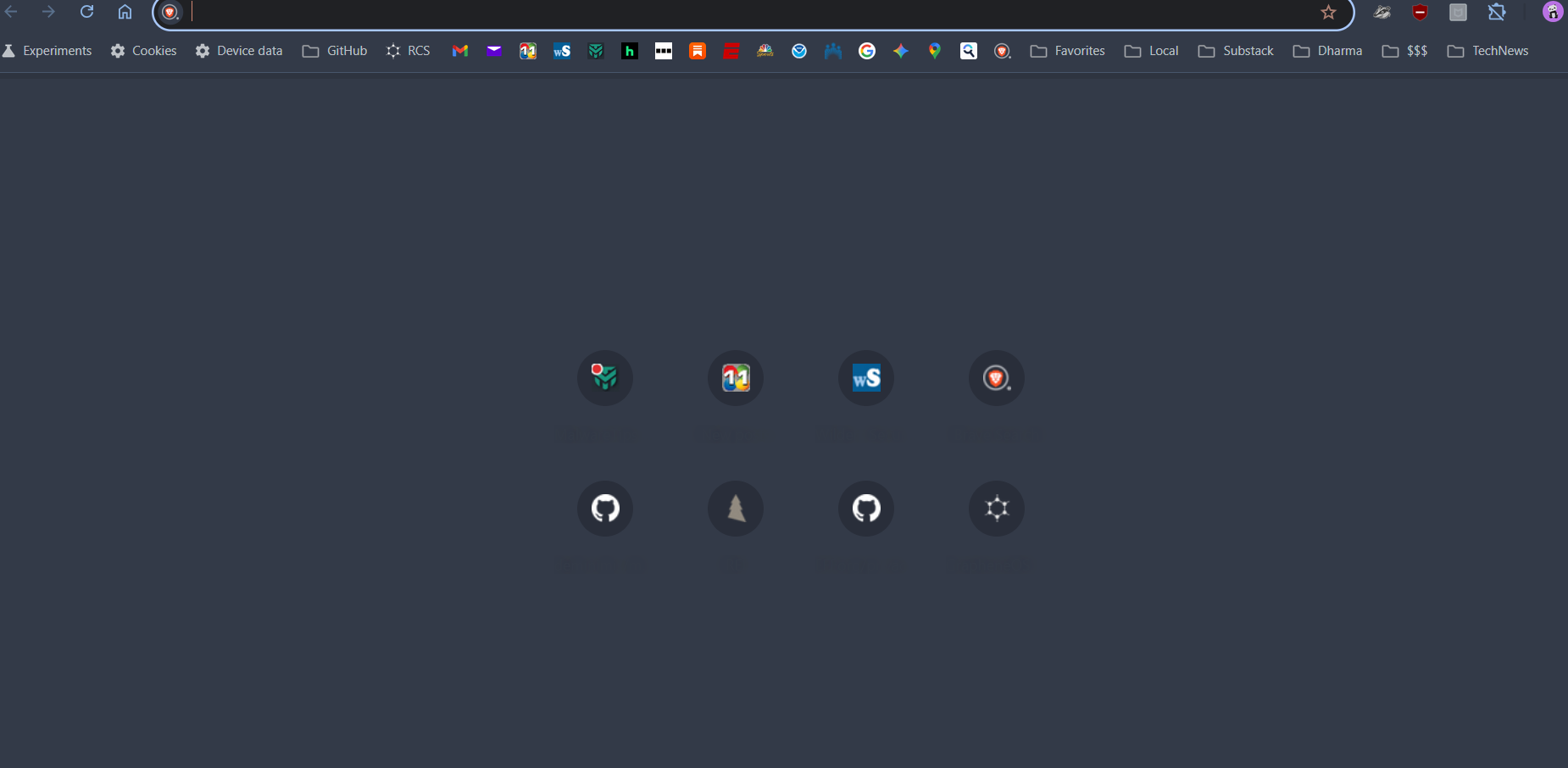Screen dimensions: 1568x768
Task: Click the greyed-out M shield extension icon
Action: coord(1458,12)
